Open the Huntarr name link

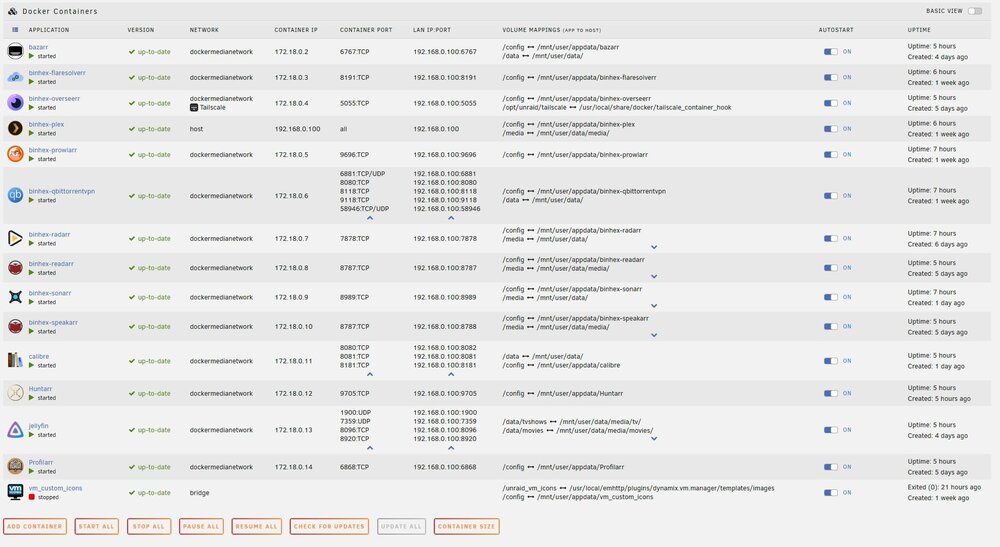pos(40,389)
